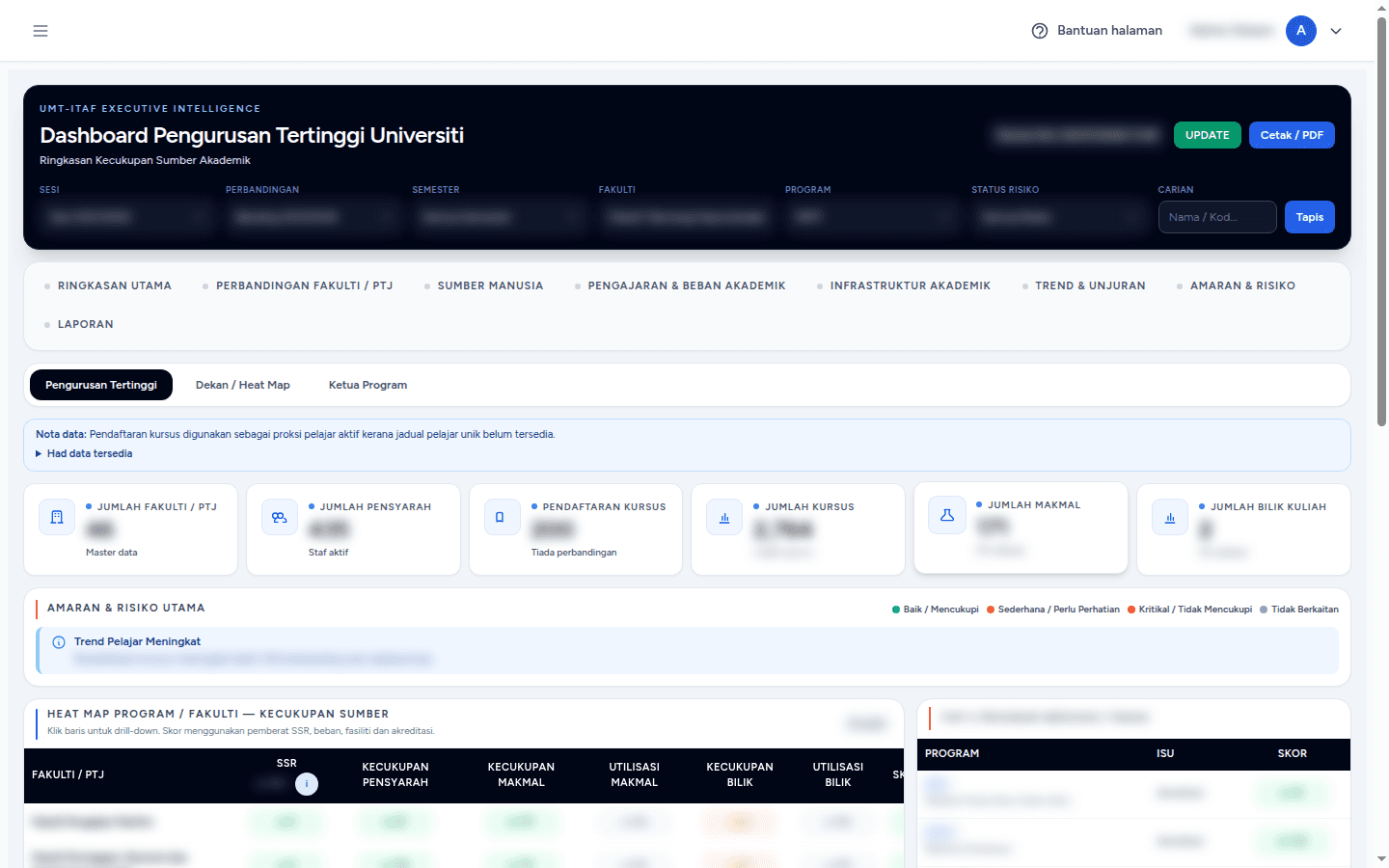Click the KECUKUPAN BILIK column header
Image resolution: width=1389 pixels, height=868 pixels.
point(740,774)
